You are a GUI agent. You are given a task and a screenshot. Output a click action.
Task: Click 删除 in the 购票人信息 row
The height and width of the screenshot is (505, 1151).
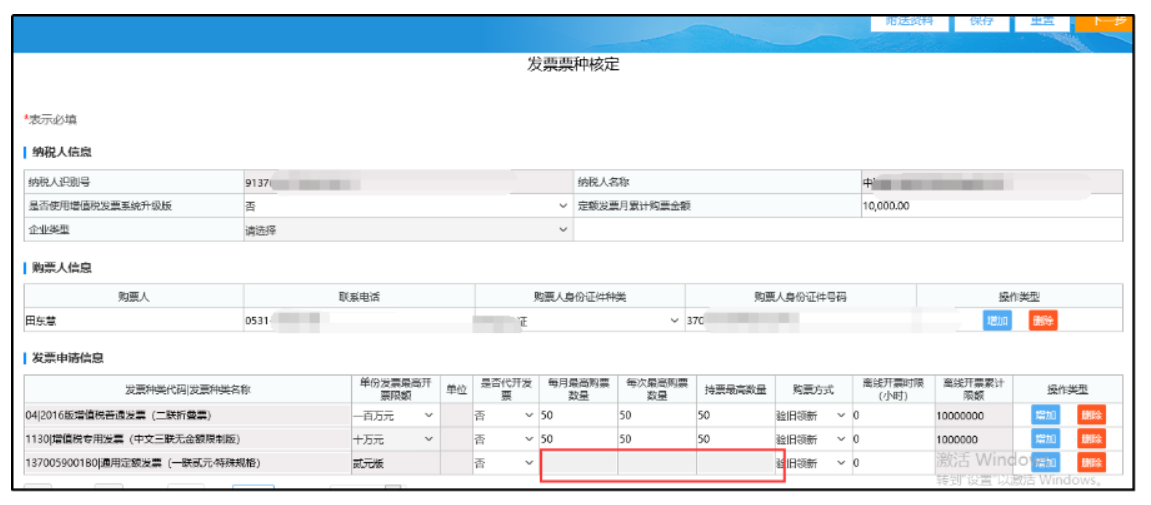tap(1043, 321)
